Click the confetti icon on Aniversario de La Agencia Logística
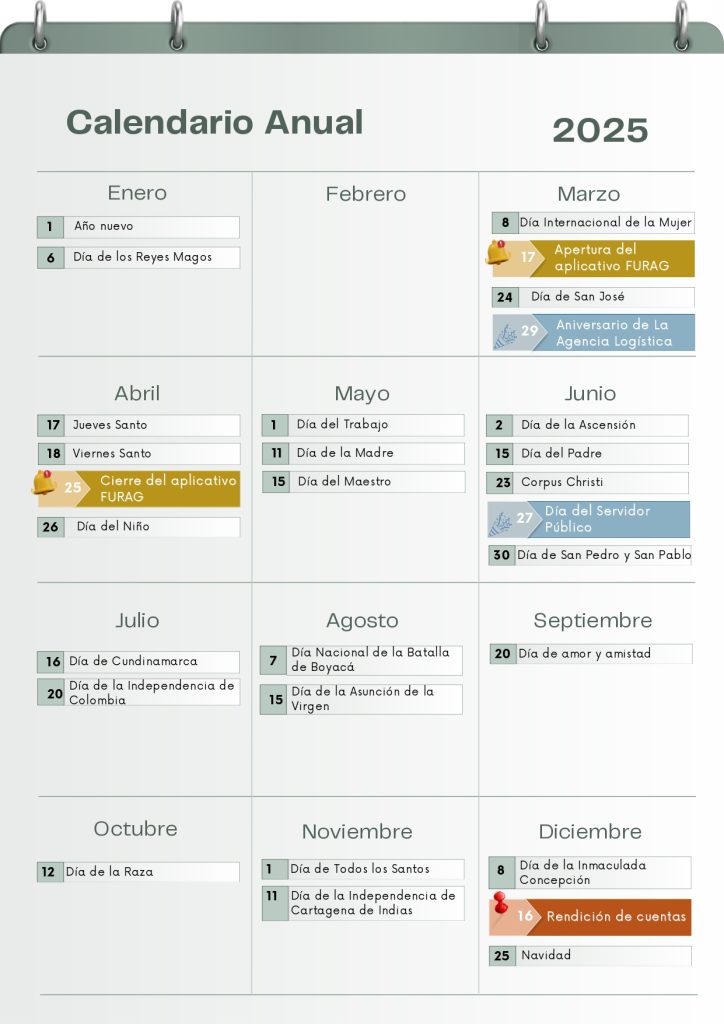724x1024 pixels. point(505,336)
